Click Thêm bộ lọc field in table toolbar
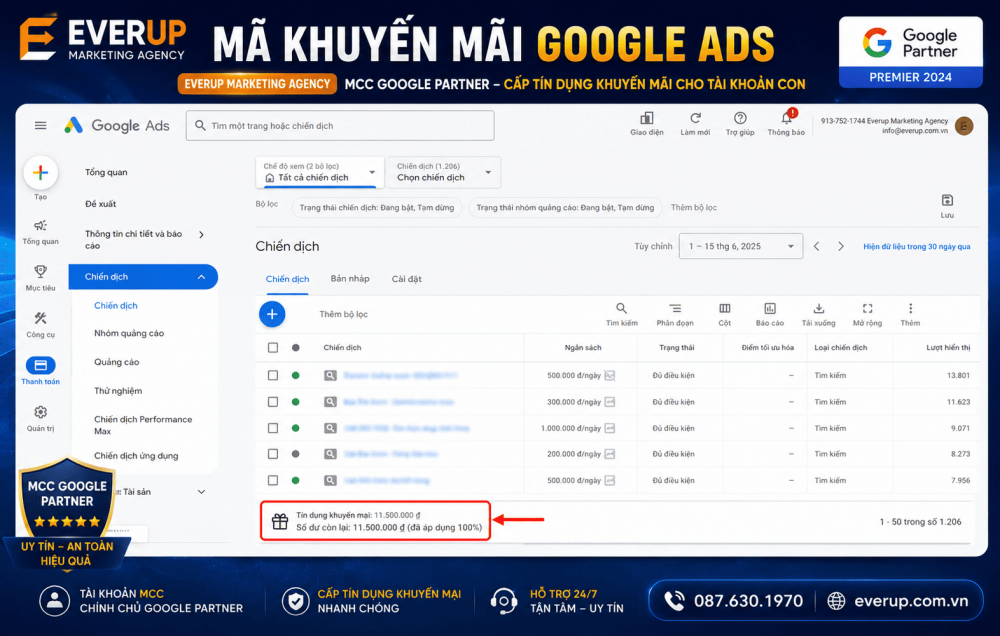 pos(344,314)
